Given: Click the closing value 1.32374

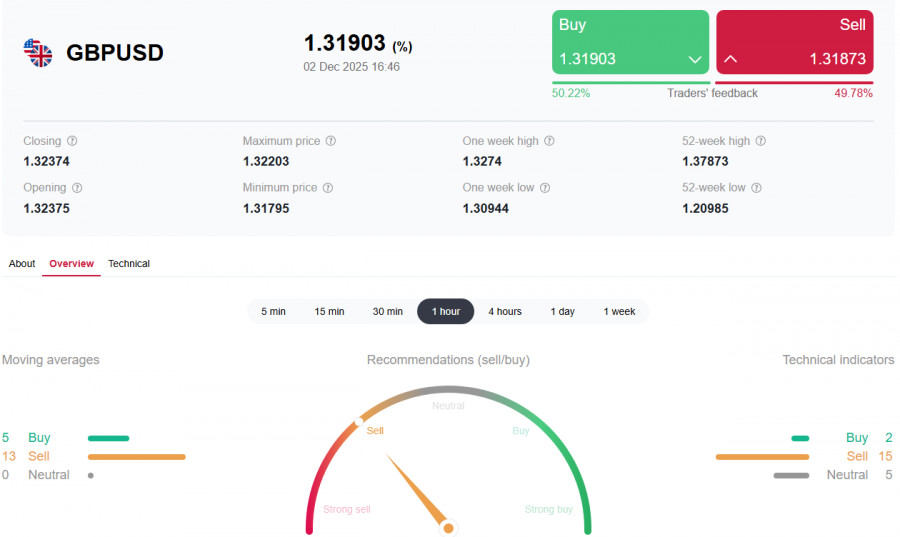Looking at the screenshot, I should click(46, 161).
